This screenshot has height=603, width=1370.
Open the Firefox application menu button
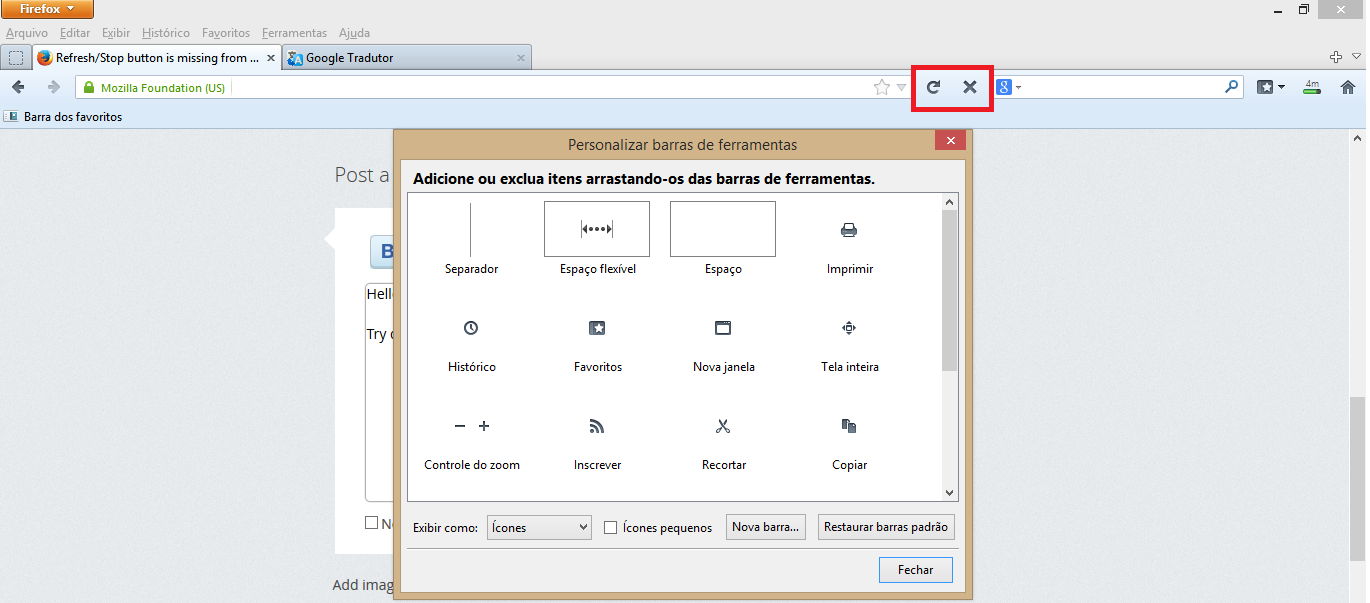pyautogui.click(x=48, y=9)
